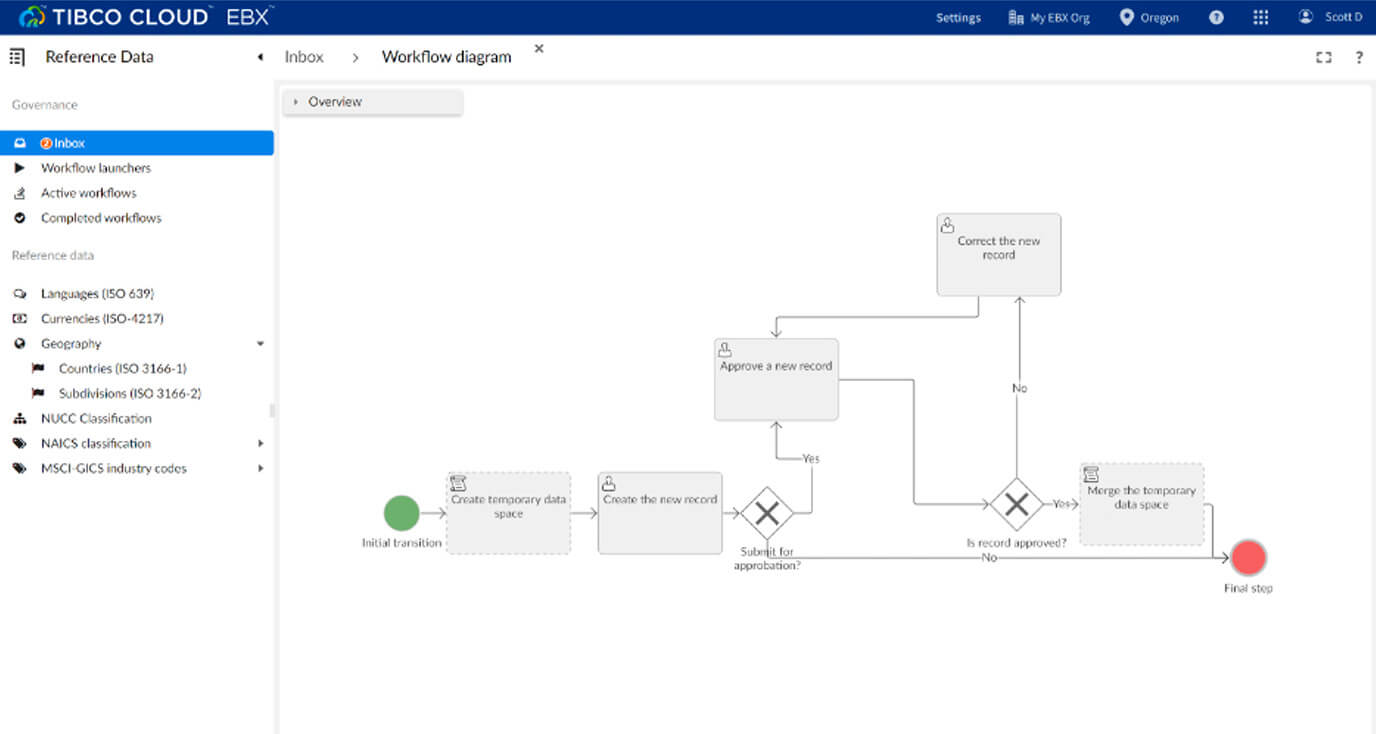The image size is (1376, 734).
Task: Open the help question mark in top bar
Action: pos(1216,17)
